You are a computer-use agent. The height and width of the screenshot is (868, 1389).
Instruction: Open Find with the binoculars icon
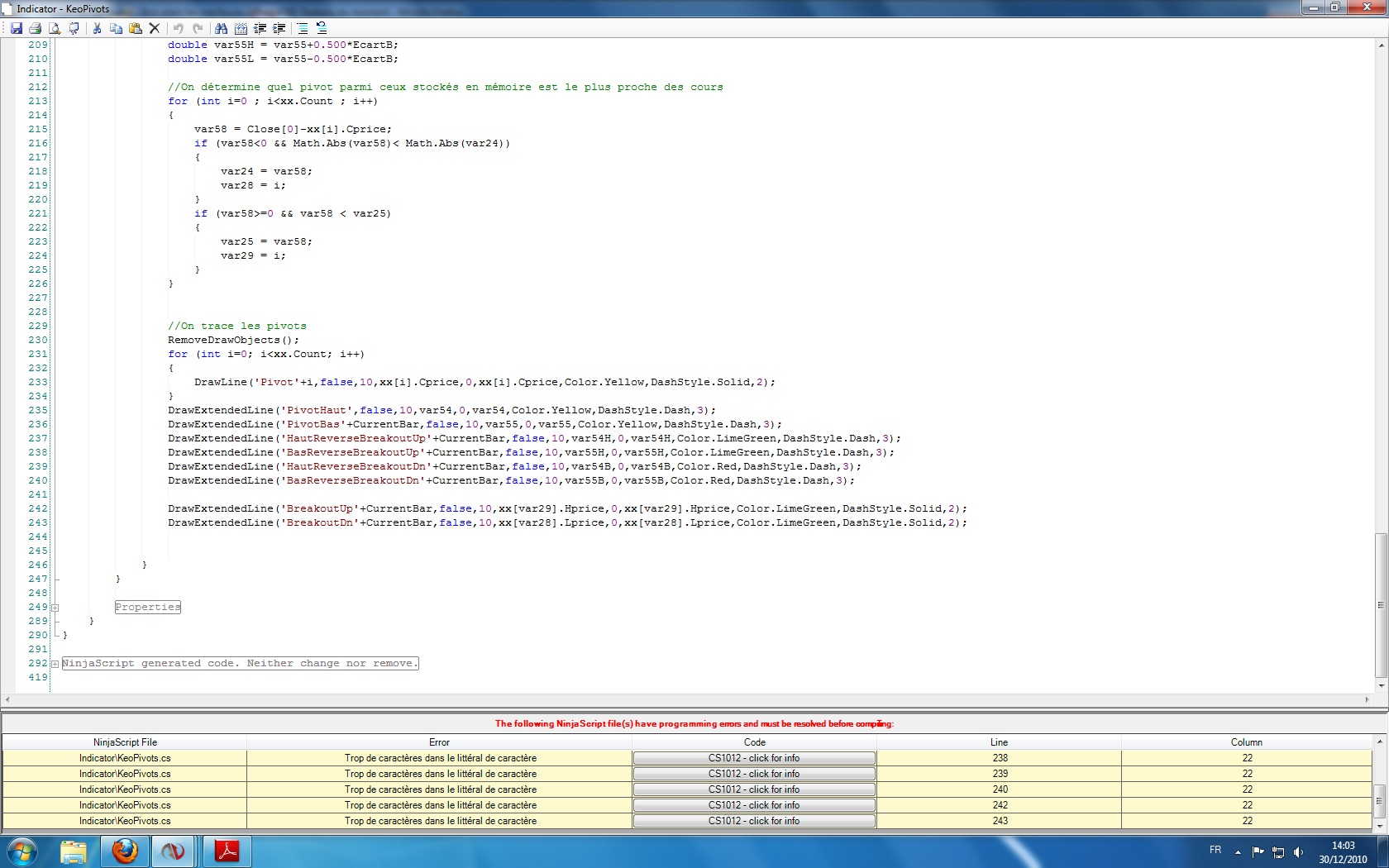pos(221,28)
